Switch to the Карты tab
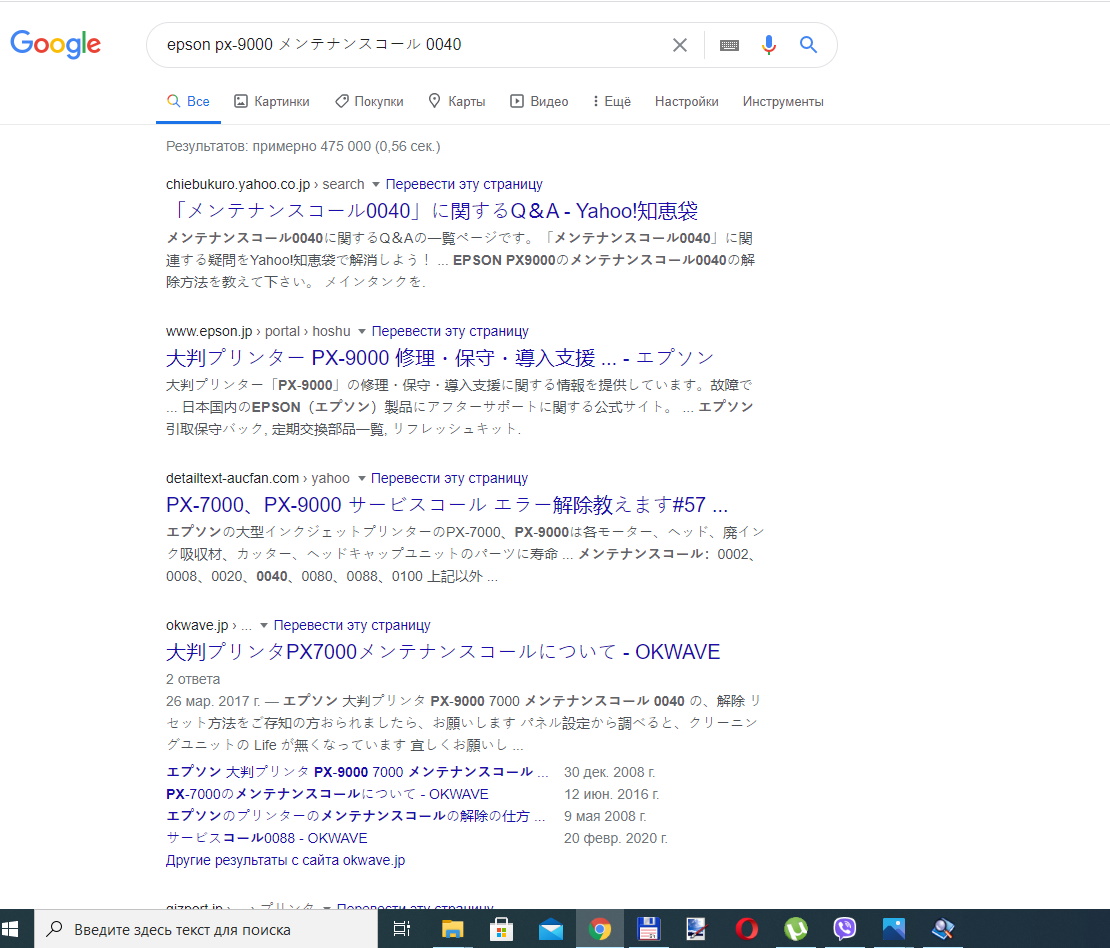Viewport: 1110px width, 948px height. (457, 101)
